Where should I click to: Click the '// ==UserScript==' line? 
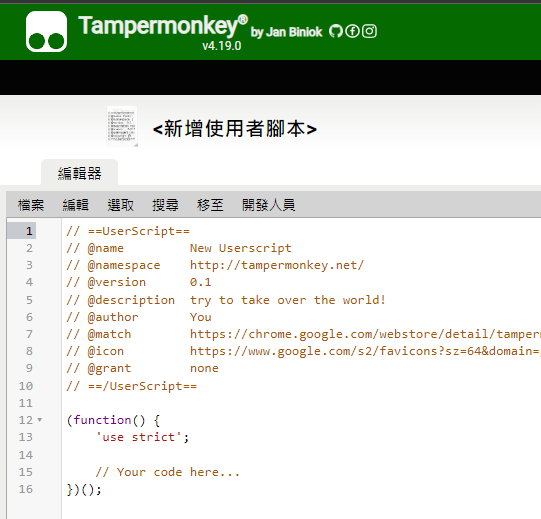tap(128, 231)
